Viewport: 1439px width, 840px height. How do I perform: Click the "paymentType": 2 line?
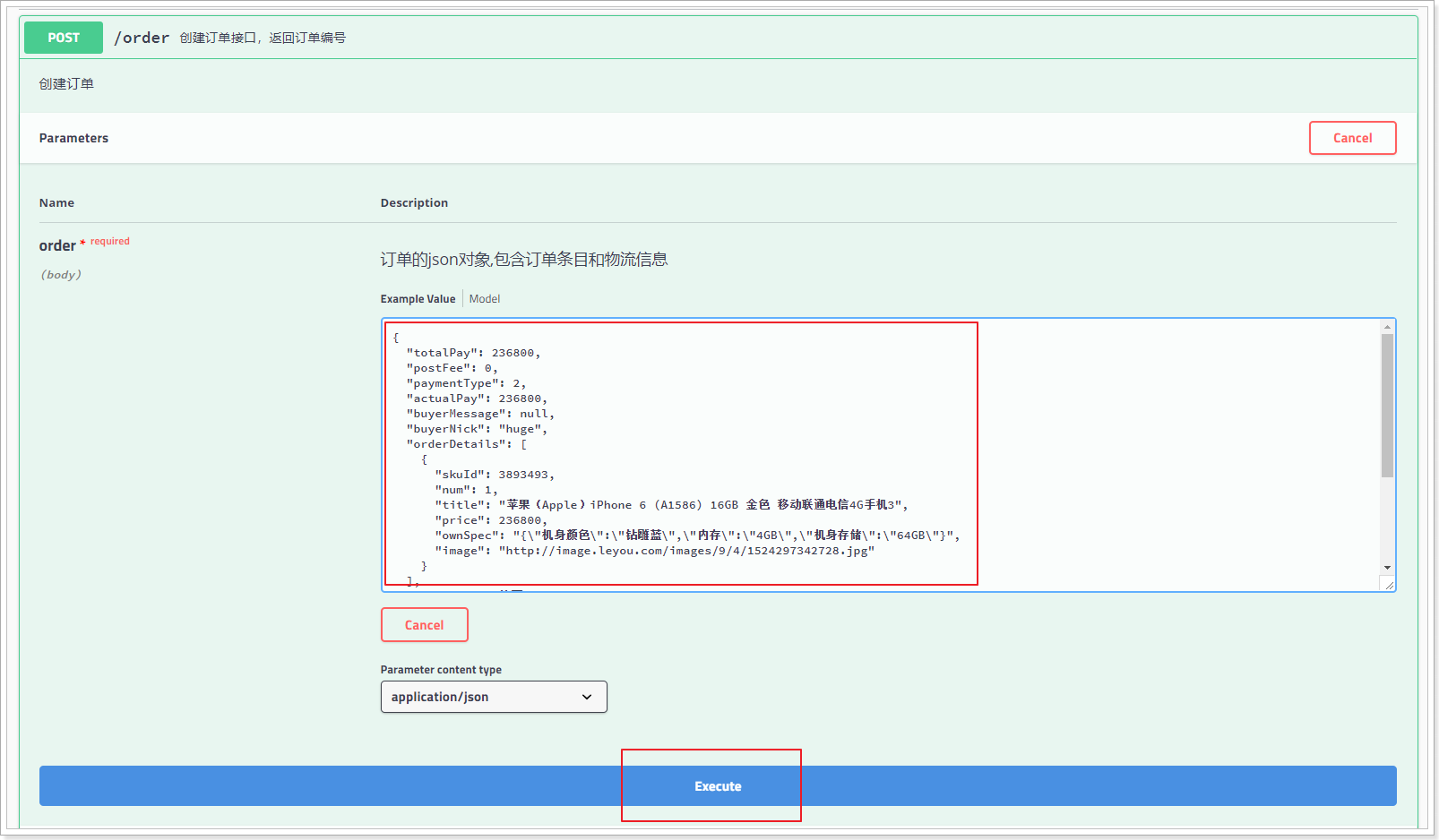pyautogui.click(x=466, y=383)
